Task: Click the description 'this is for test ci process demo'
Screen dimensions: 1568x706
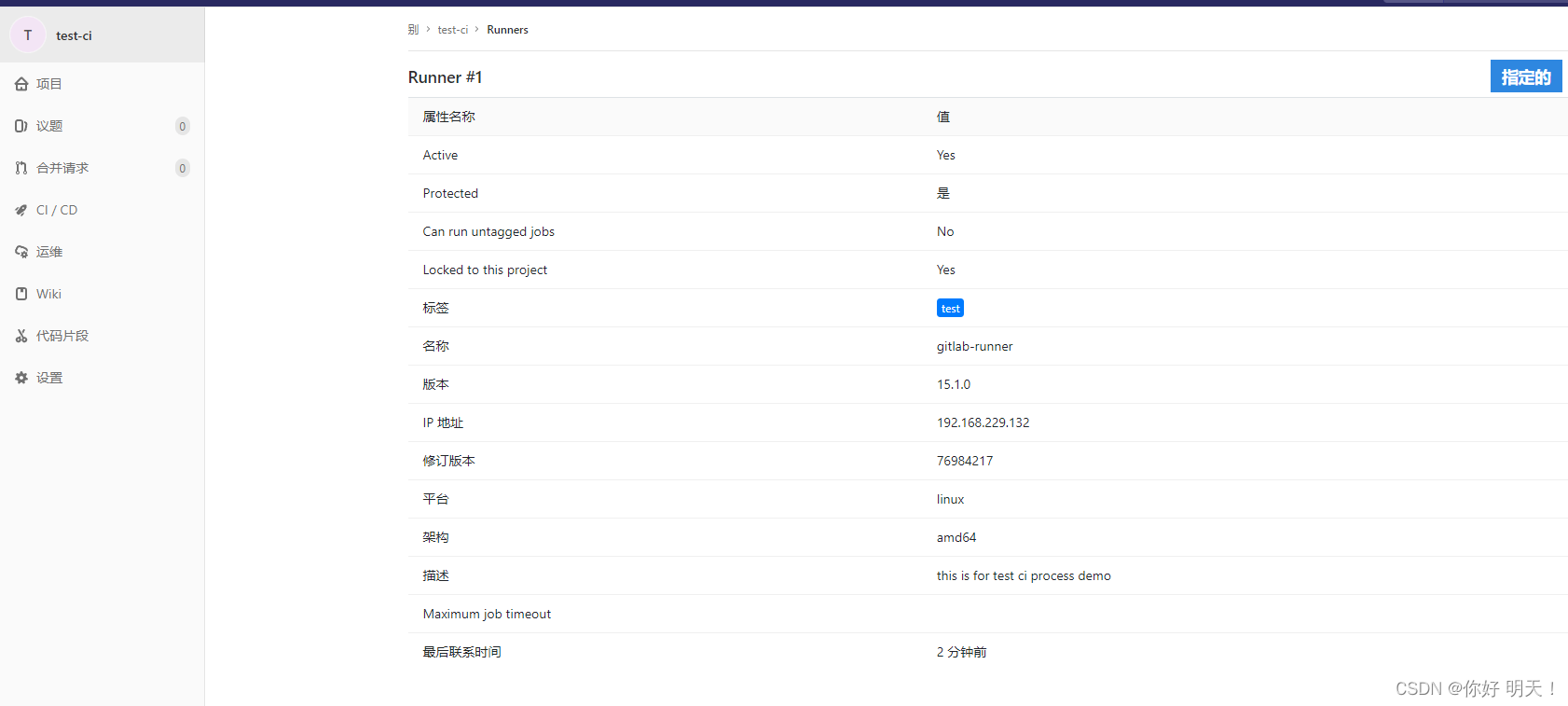Action: coord(1024,575)
